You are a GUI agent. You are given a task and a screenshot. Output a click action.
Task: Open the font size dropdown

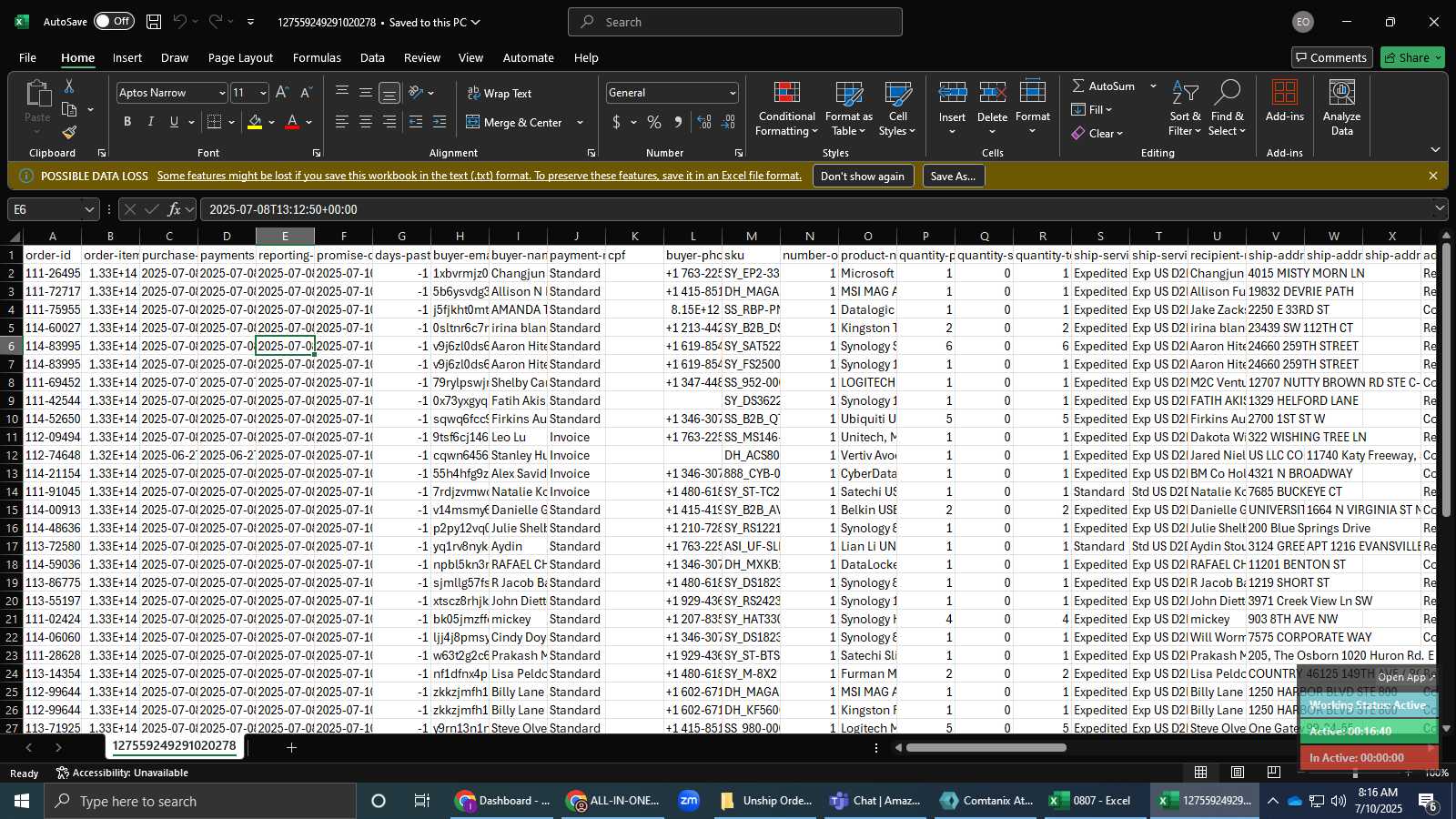tap(263, 93)
